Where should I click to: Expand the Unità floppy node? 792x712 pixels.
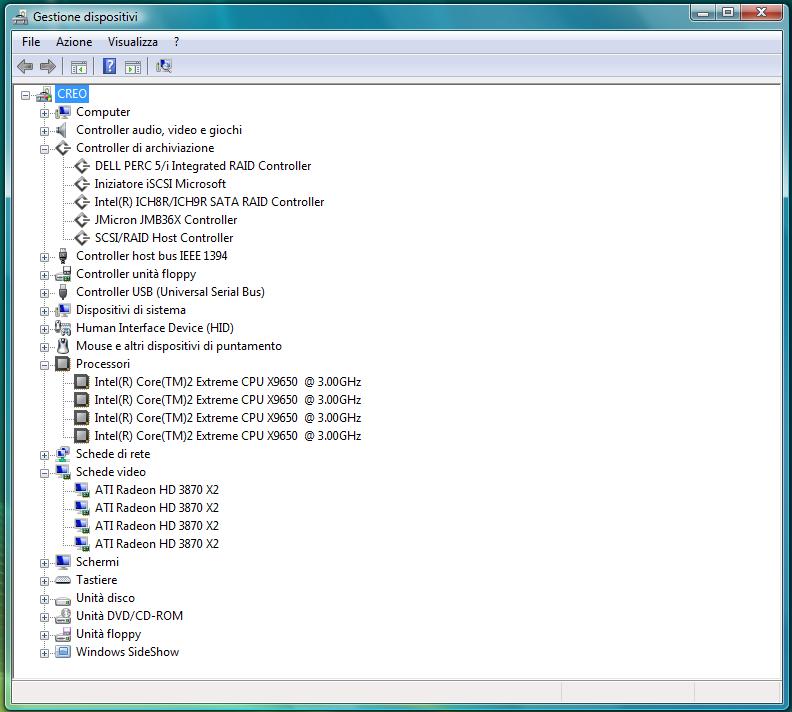coord(44,635)
